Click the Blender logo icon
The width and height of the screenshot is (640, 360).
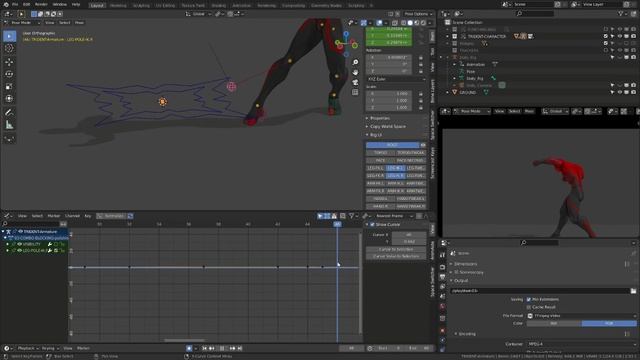6,4
